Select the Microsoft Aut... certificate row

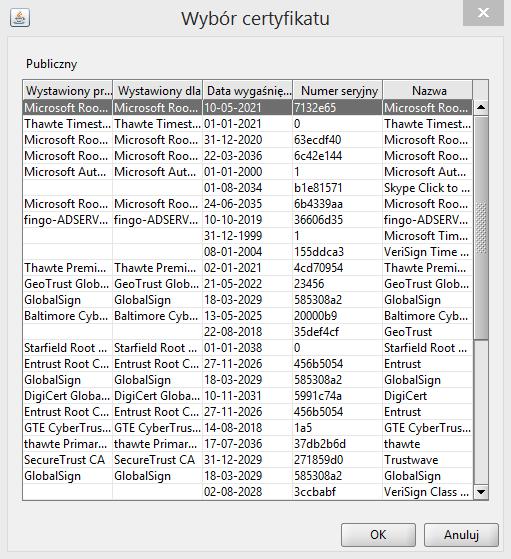(x=247, y=172)
